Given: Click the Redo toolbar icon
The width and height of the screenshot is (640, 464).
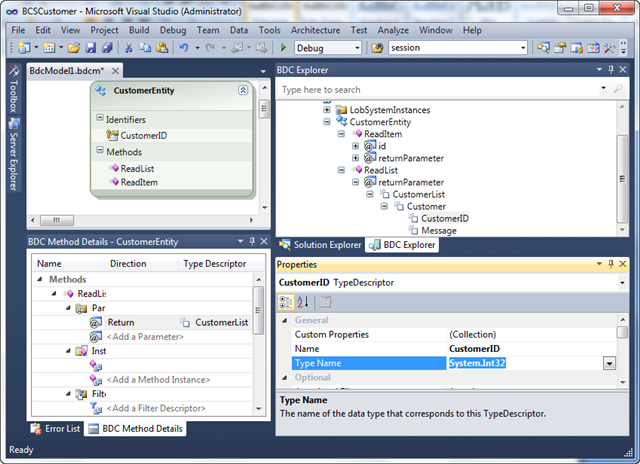Looking at the screenshot, I should pyautogui.click(x=210, y=48).
